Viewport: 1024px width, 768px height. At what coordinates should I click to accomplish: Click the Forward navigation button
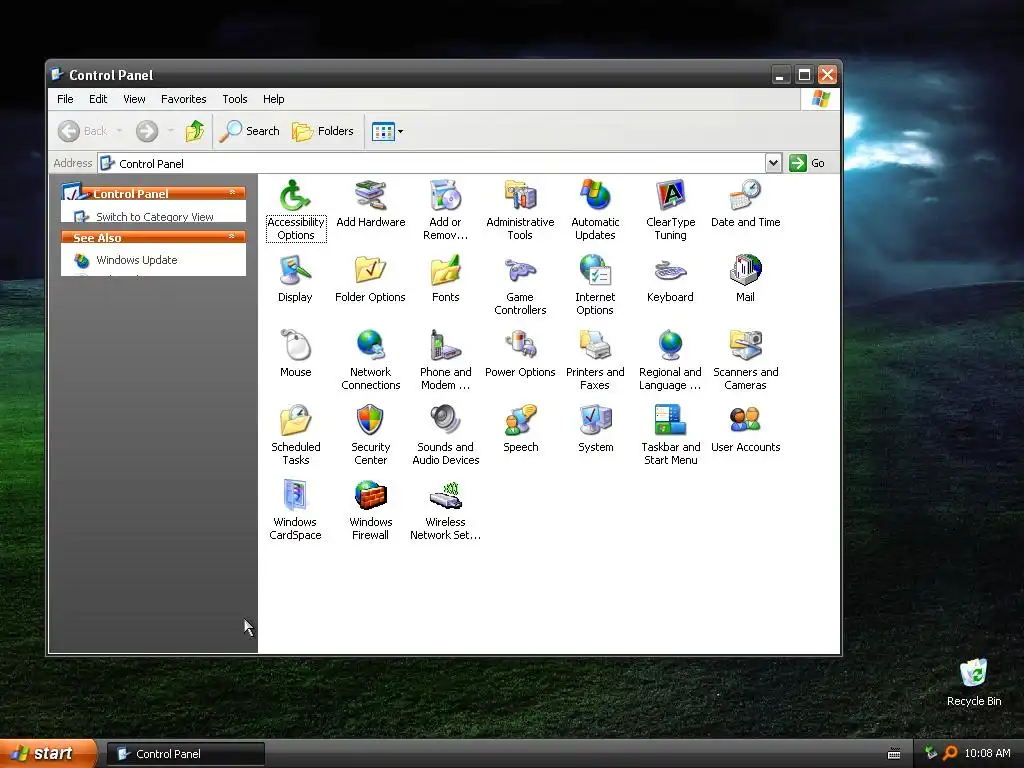pyautogui.click(x=147, y=131)
